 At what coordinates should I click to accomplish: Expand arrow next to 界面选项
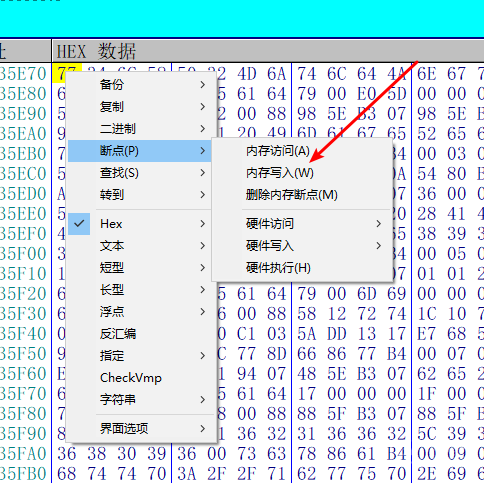pos(203,428)
